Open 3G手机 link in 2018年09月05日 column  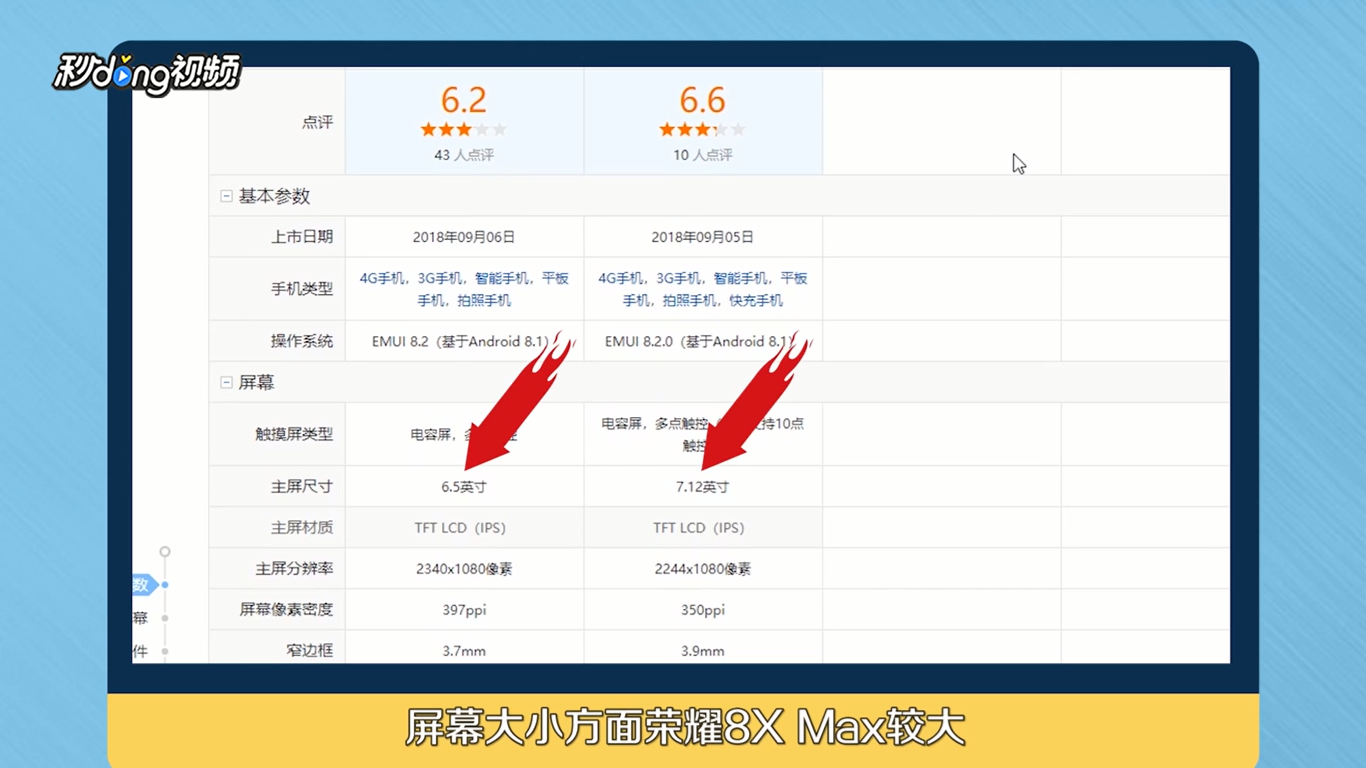[679, 279]
